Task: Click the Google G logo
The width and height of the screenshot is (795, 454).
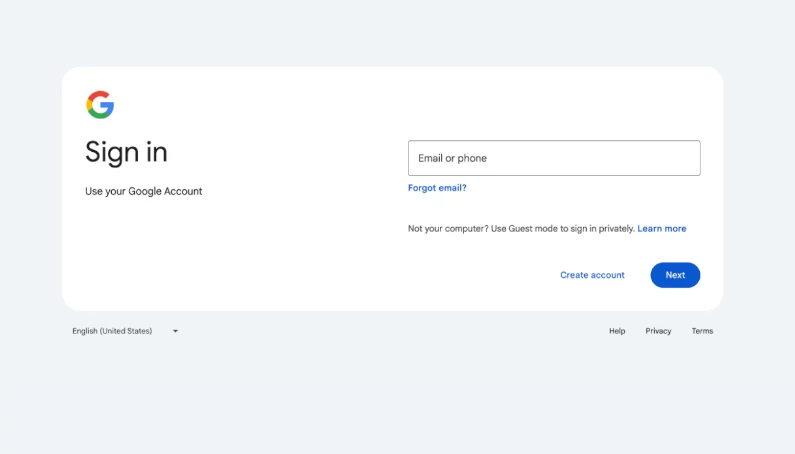Action: click(x=100, y=104)
